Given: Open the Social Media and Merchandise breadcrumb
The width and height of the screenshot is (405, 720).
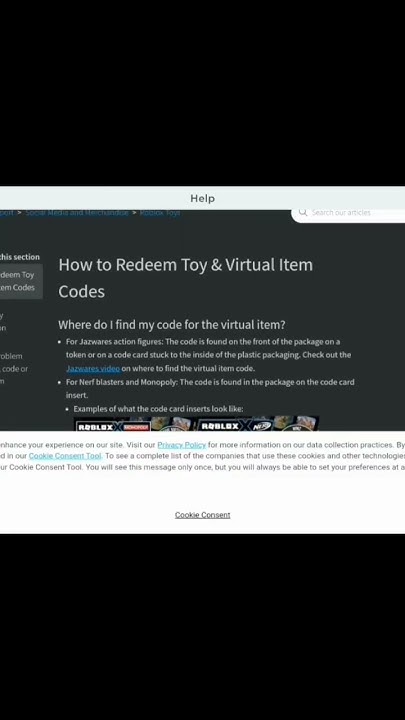Looking at the screenshot, I should click(77, 213).
